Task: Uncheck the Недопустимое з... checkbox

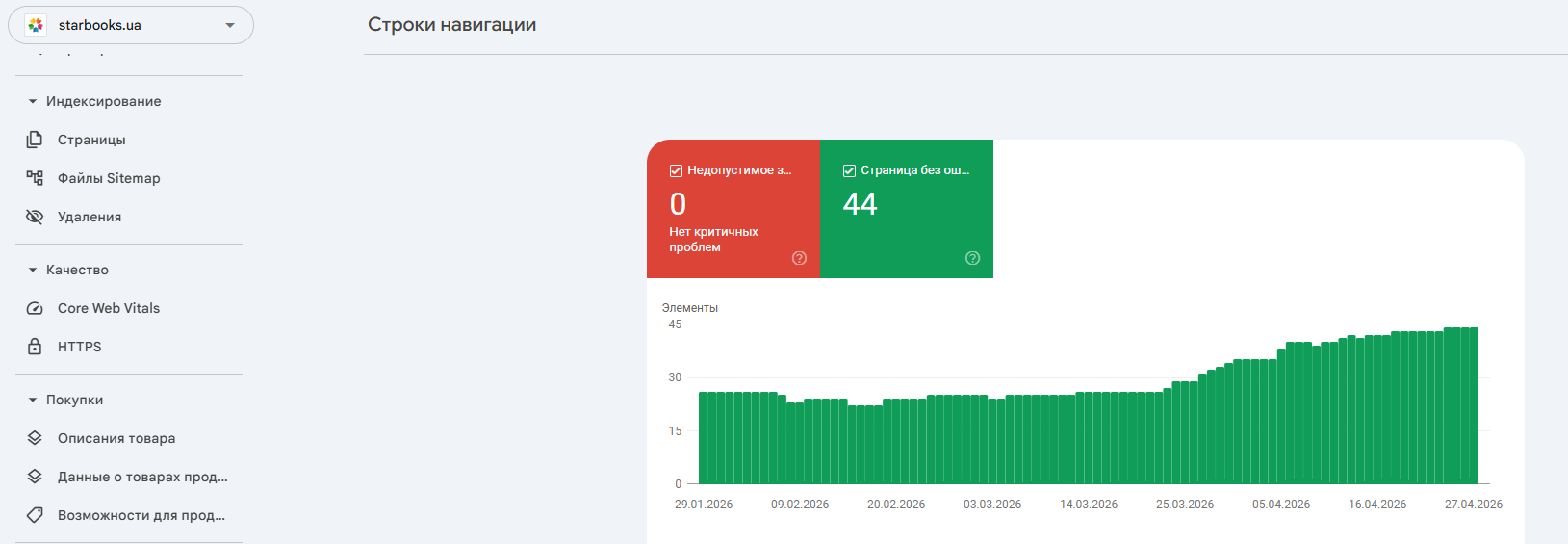Action: point(676,170)
